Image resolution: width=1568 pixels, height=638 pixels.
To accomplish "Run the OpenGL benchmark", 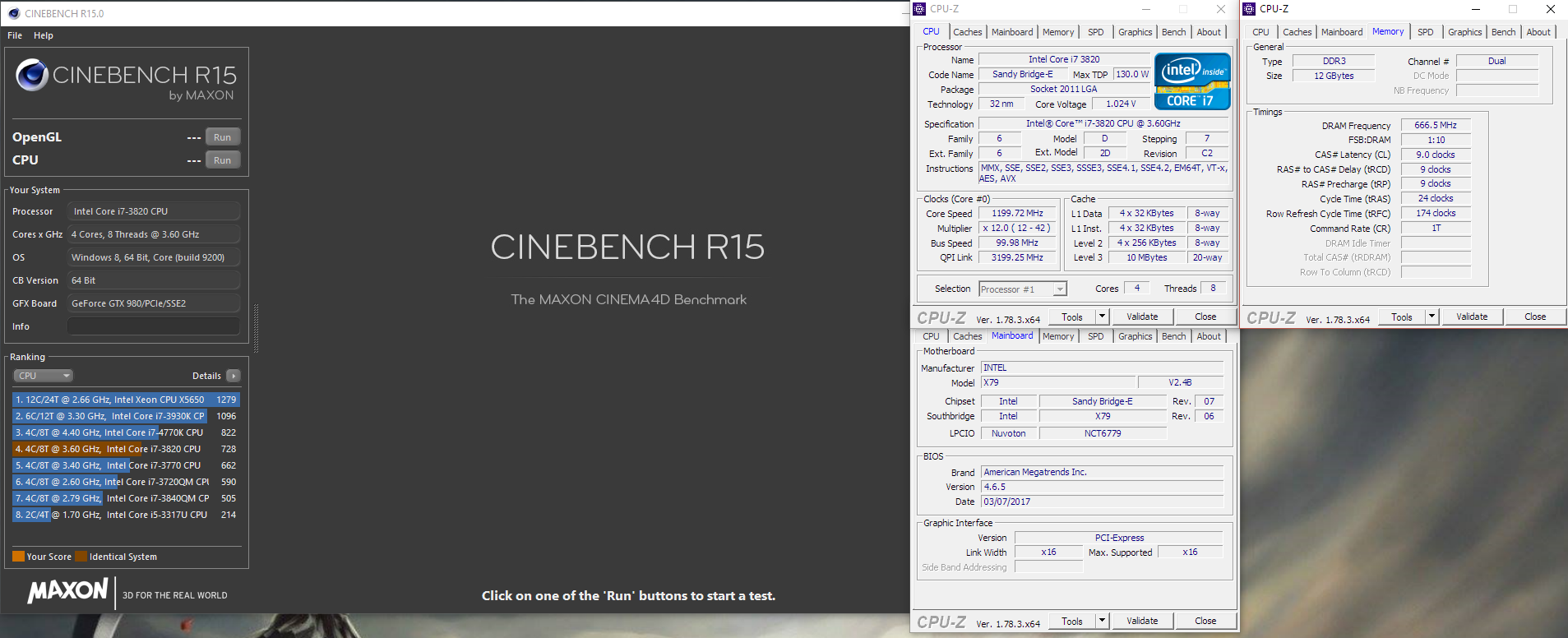I will [222, 137].
